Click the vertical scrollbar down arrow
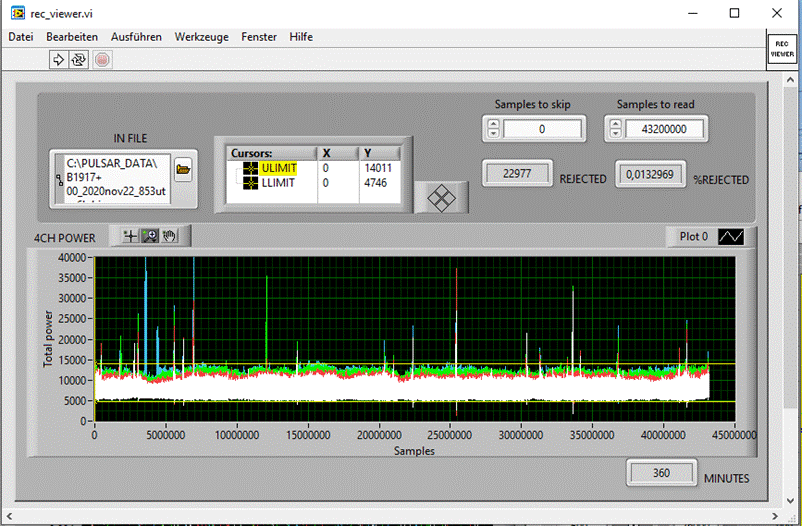This screenshot has width=802, height=526. [790, 500]
